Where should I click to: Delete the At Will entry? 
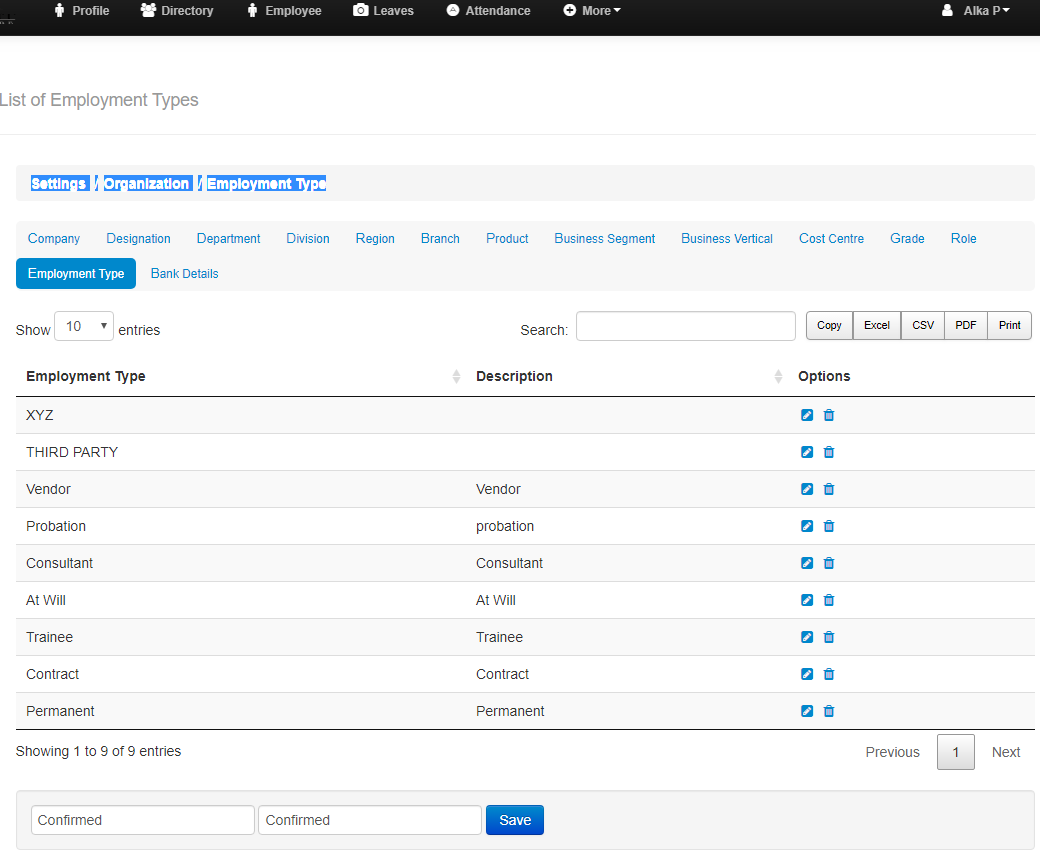829,600
